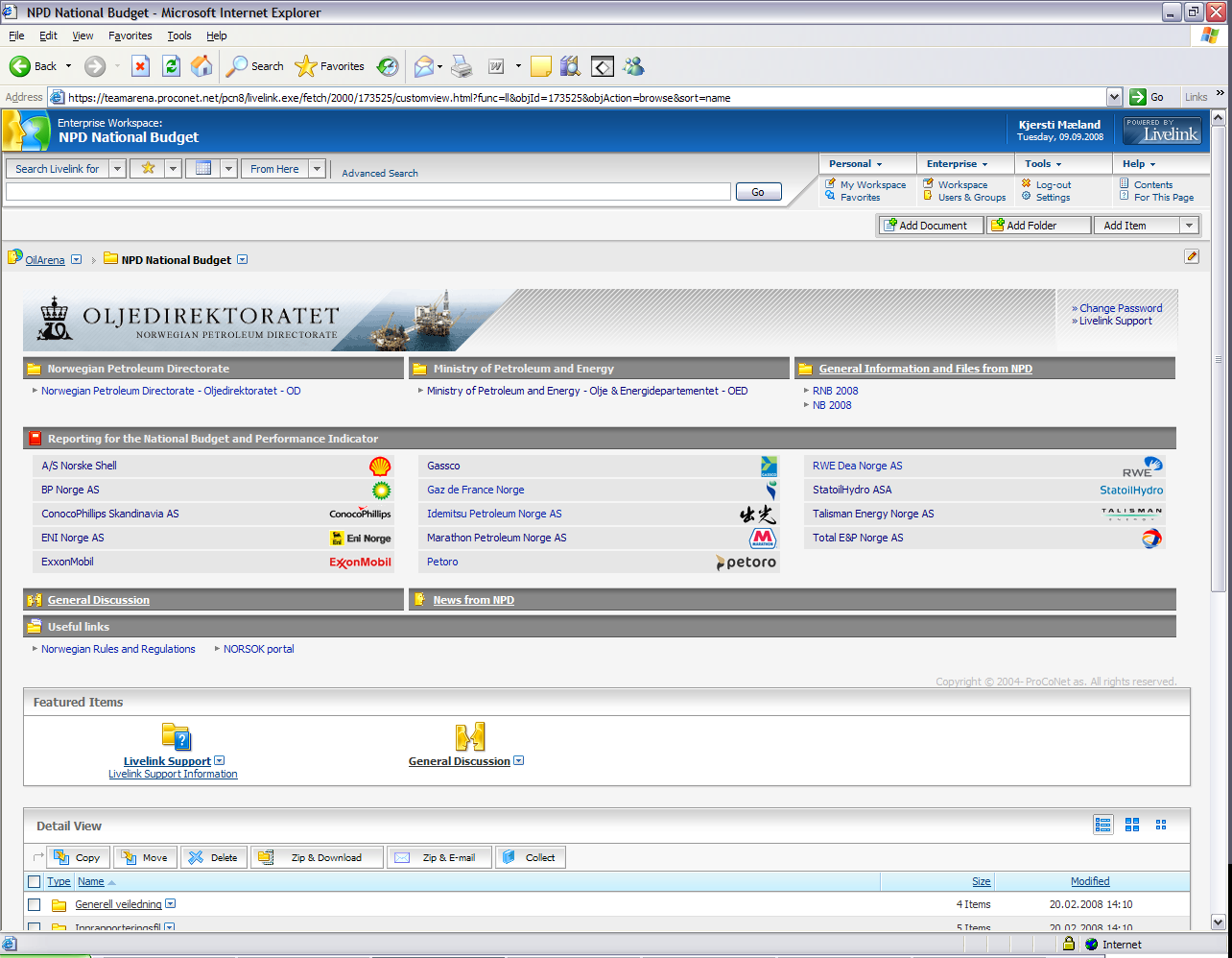Open the General Discussion featured icon
Viewport: 1232px width, 958px height.
pyautogui.click(x=470, y=737)
